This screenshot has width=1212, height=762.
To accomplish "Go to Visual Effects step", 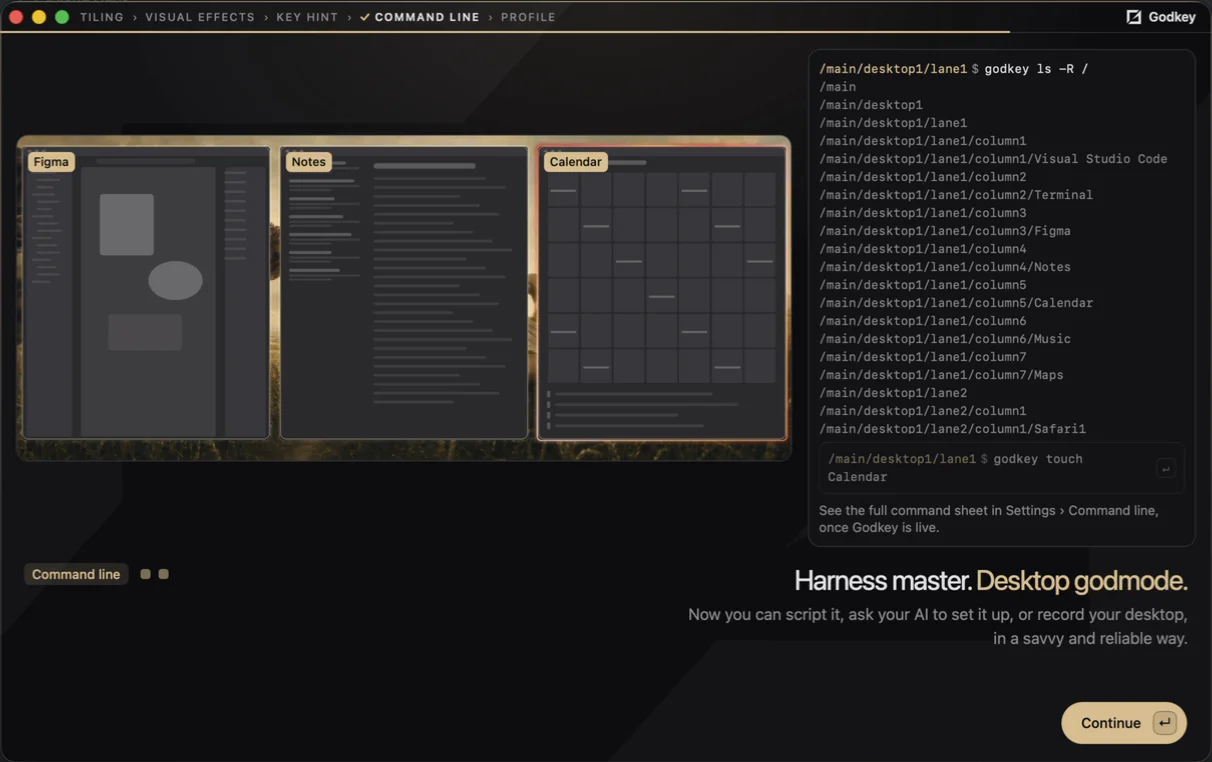I will tap(200, 17).
